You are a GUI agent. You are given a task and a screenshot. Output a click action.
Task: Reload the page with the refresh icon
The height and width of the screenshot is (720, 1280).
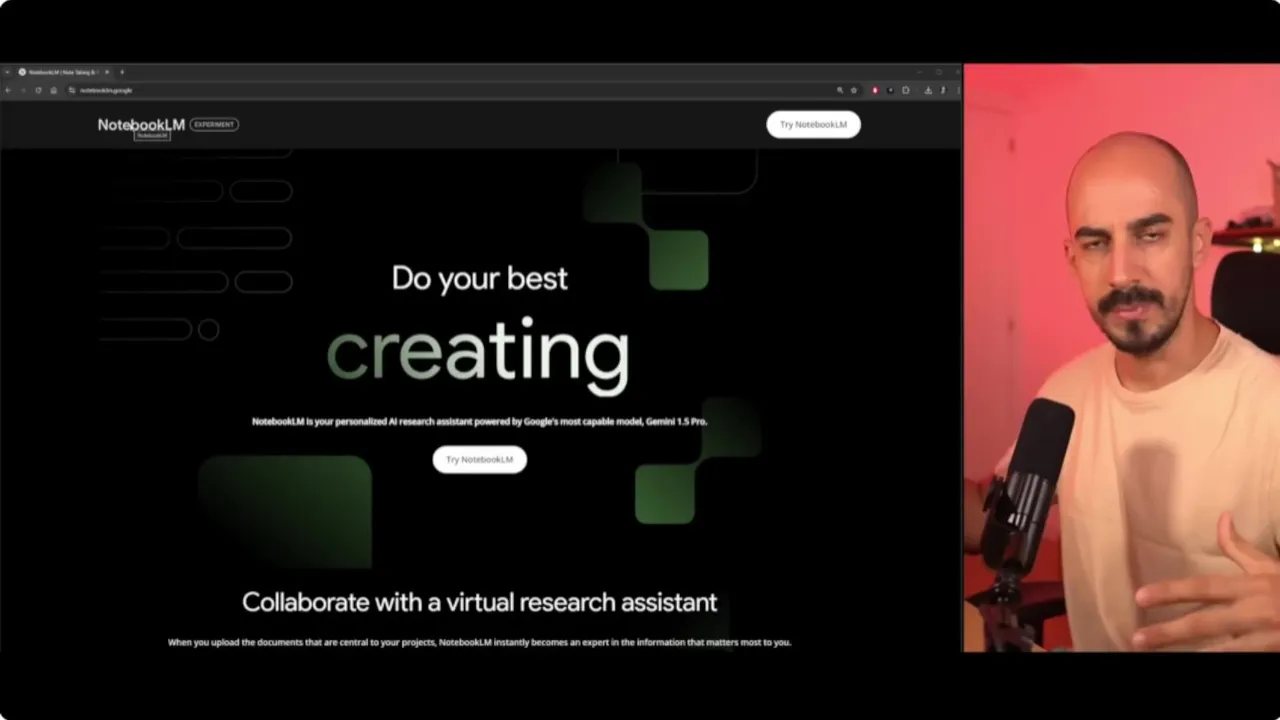point(38,90)
